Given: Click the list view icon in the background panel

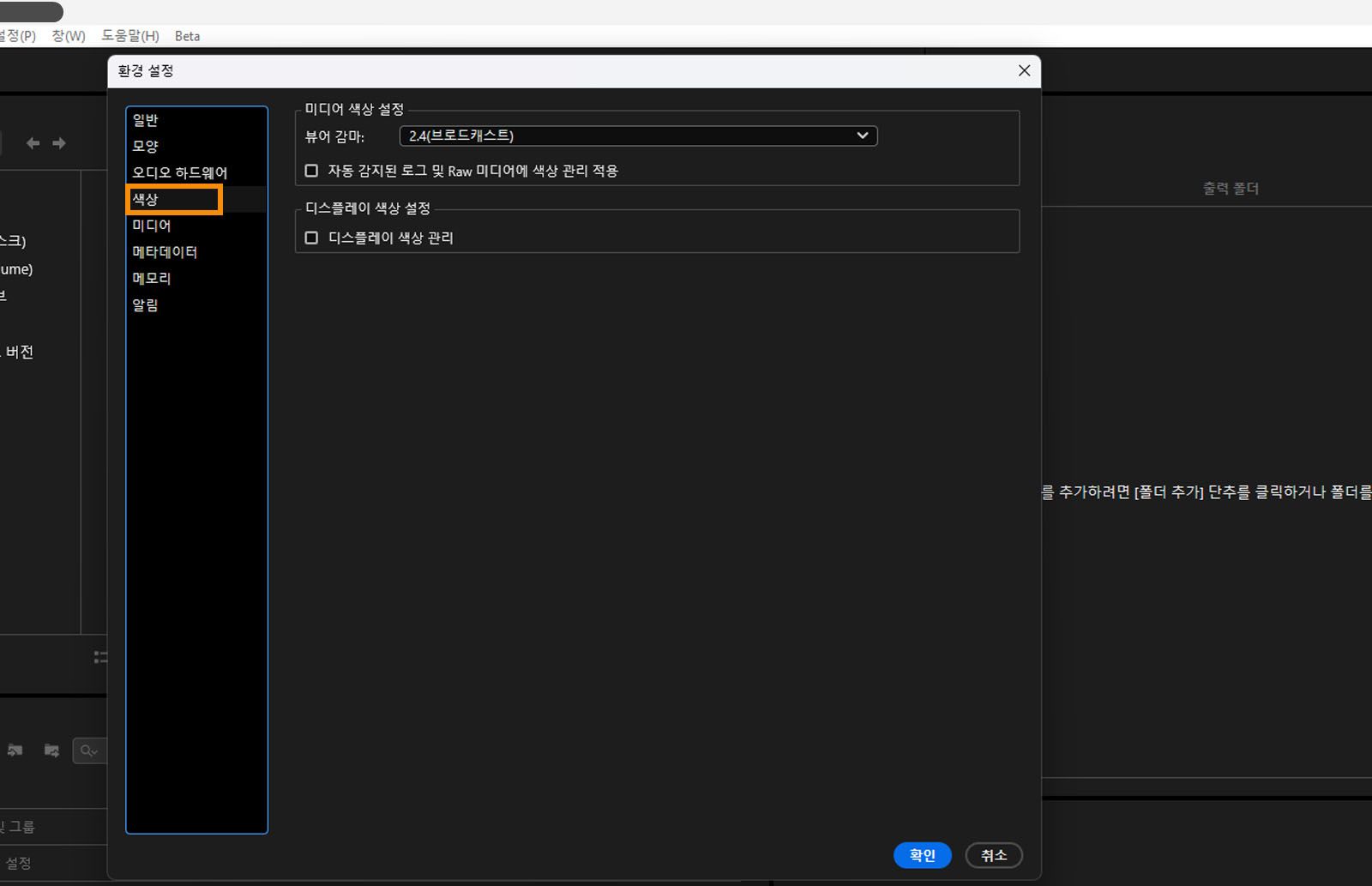Looking at the screenshot, I should coord(101,657).
